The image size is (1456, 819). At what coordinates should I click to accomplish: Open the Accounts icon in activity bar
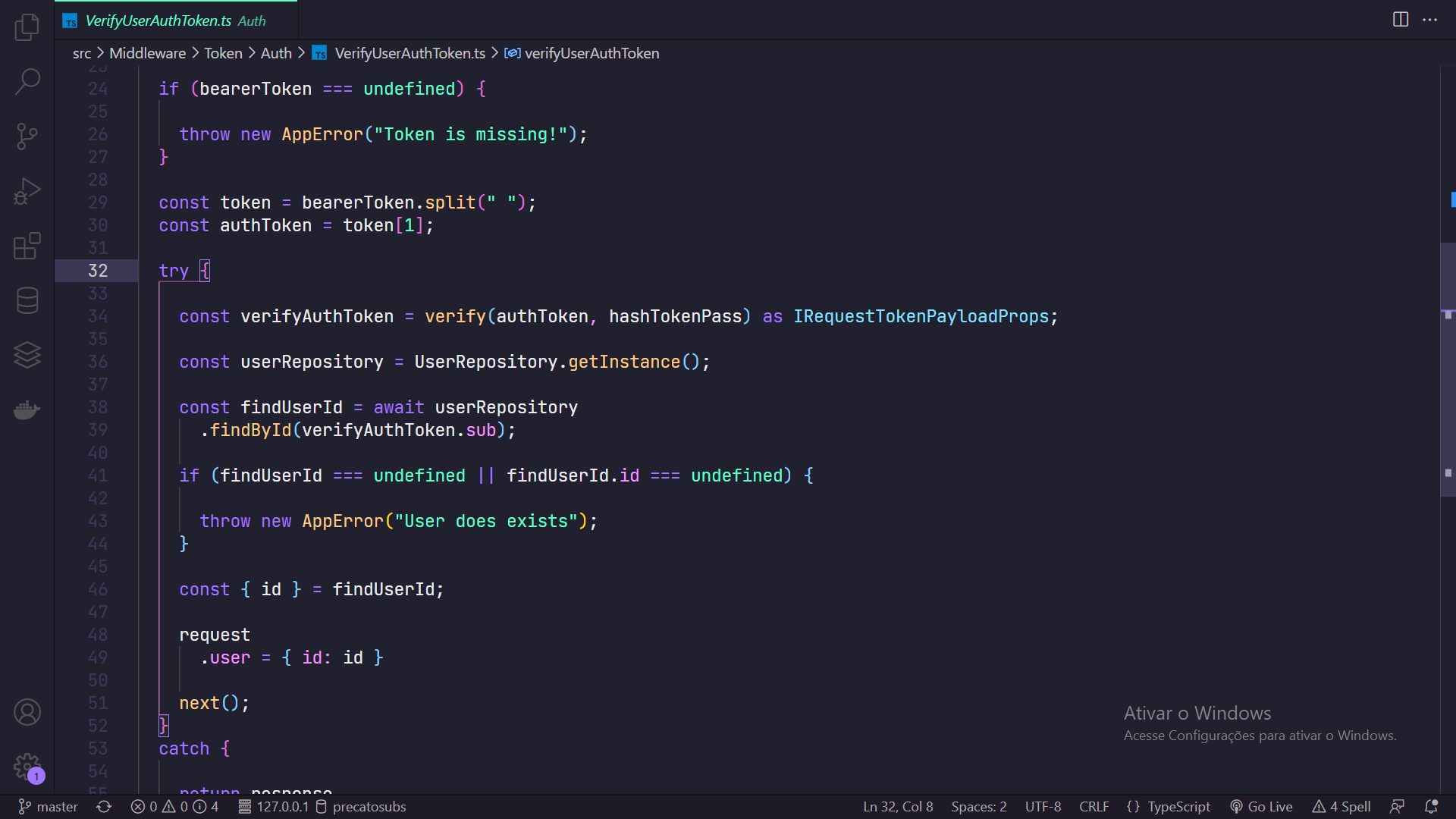(x=27, y=712)
